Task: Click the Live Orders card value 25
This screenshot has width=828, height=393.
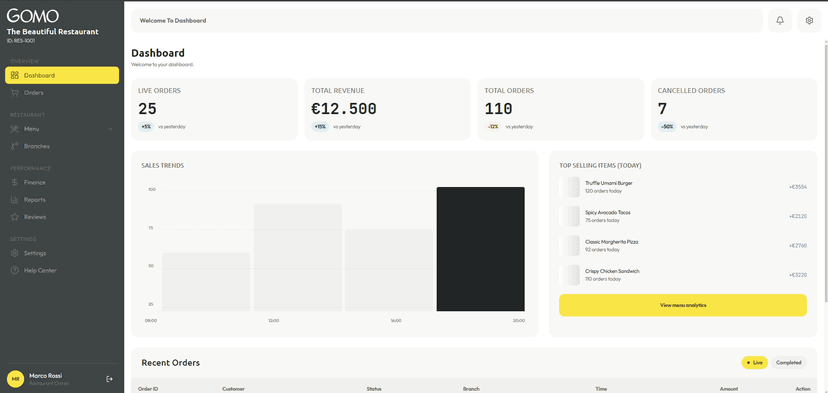Action: click(x=147, y=109)
